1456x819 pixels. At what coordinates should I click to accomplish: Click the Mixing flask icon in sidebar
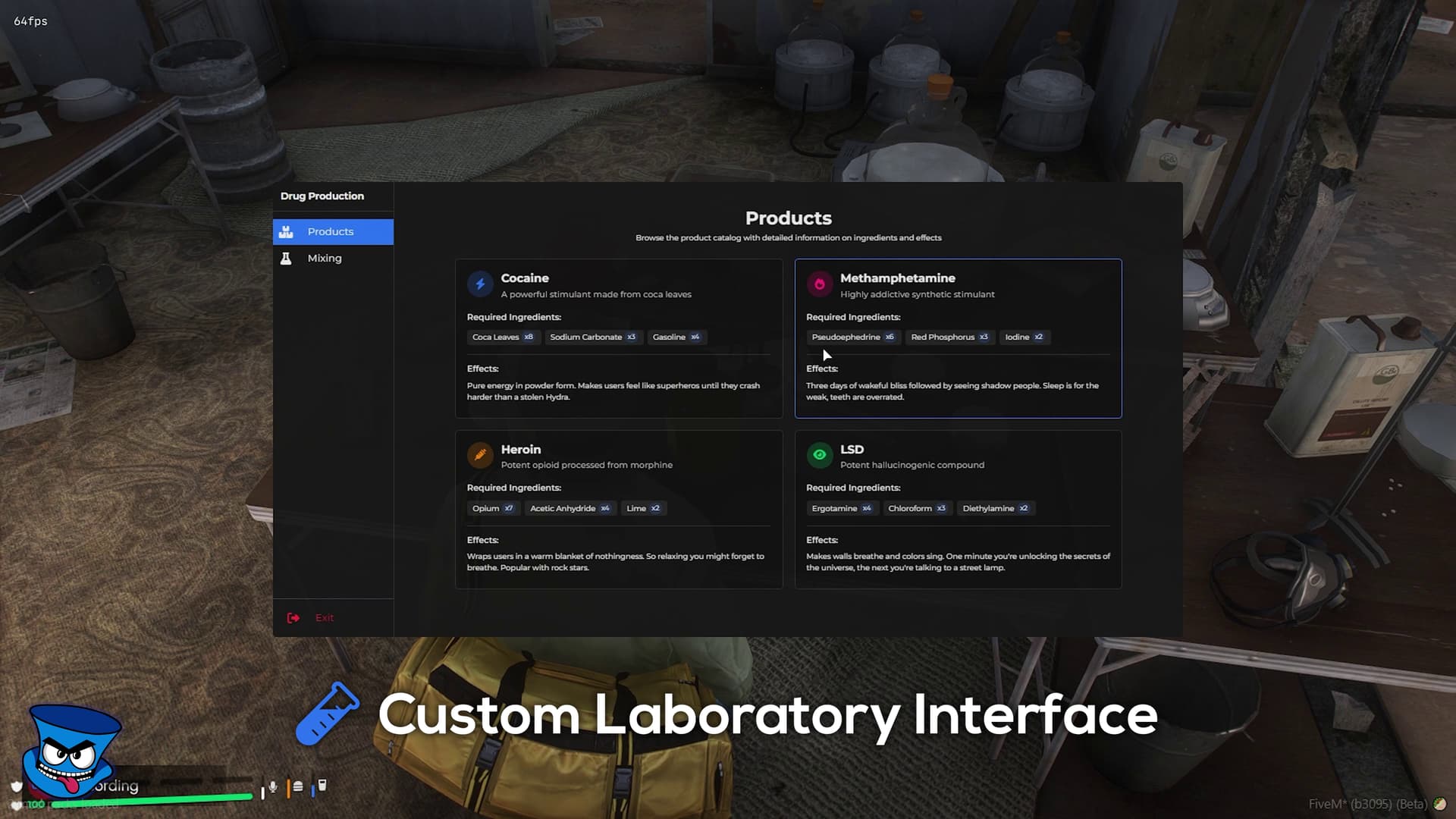click(286, 259)
